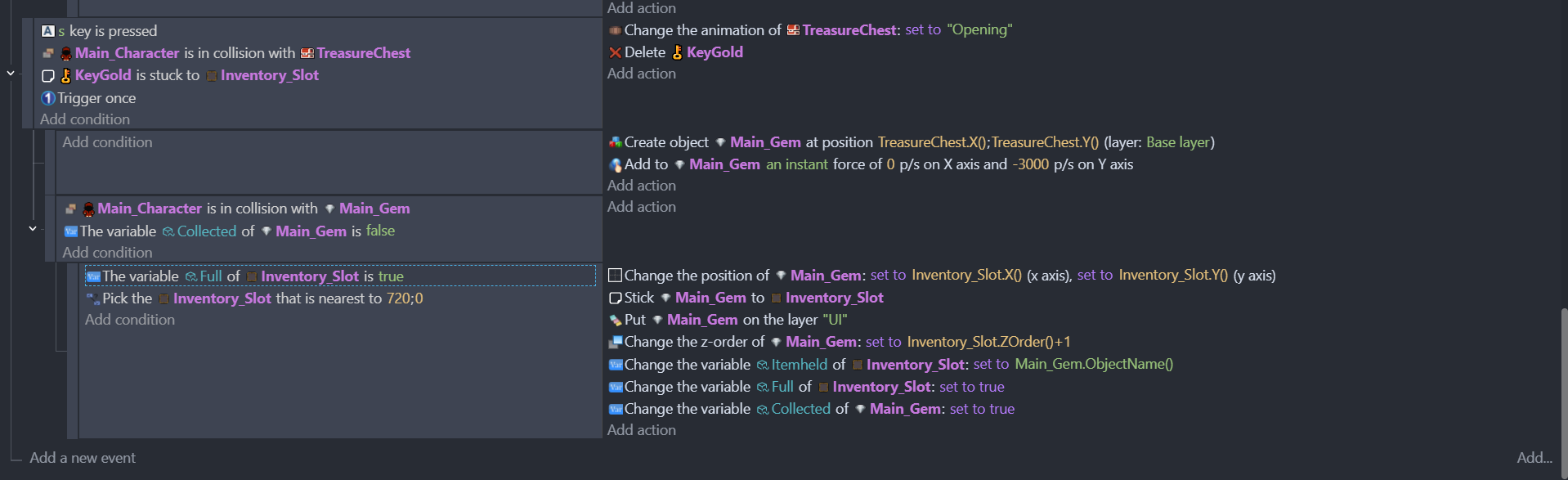The height and width of the screenshot is (480, 1568).
Task: Open the Add... menu at bottom right
Action: pyautogui.click(x=1534, y=458)
